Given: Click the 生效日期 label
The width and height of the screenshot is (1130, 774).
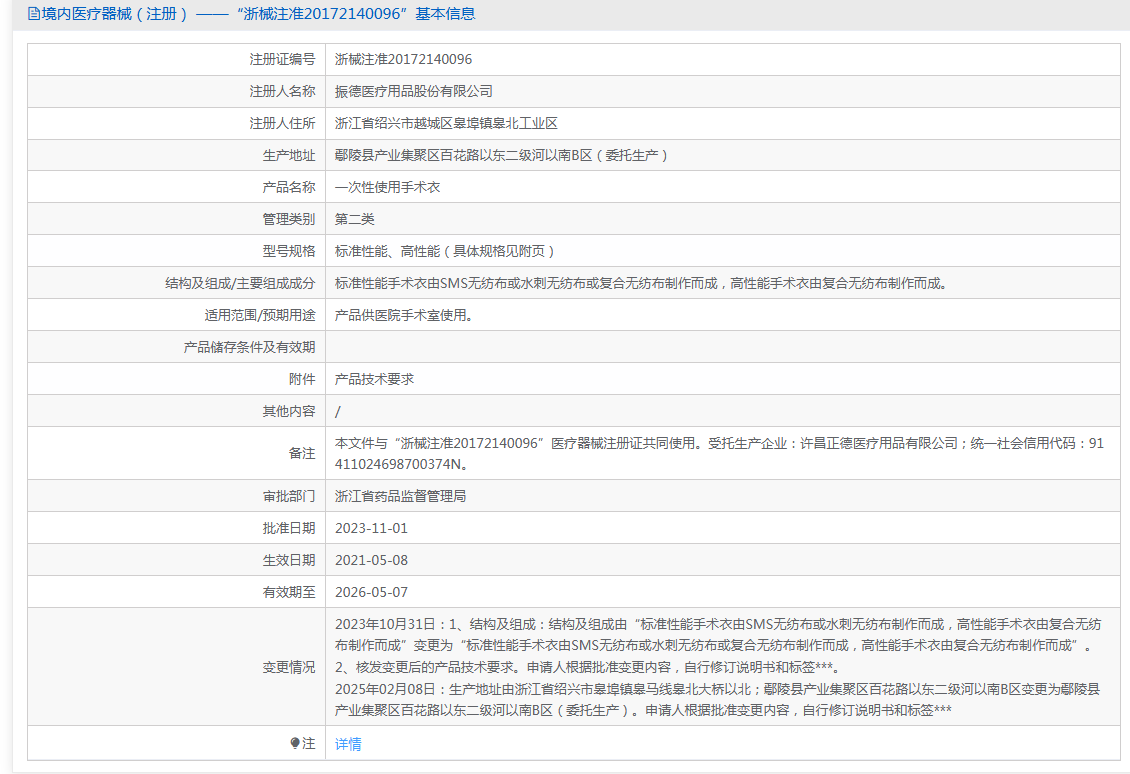Looking at the screenshot, I should [289, 560].
